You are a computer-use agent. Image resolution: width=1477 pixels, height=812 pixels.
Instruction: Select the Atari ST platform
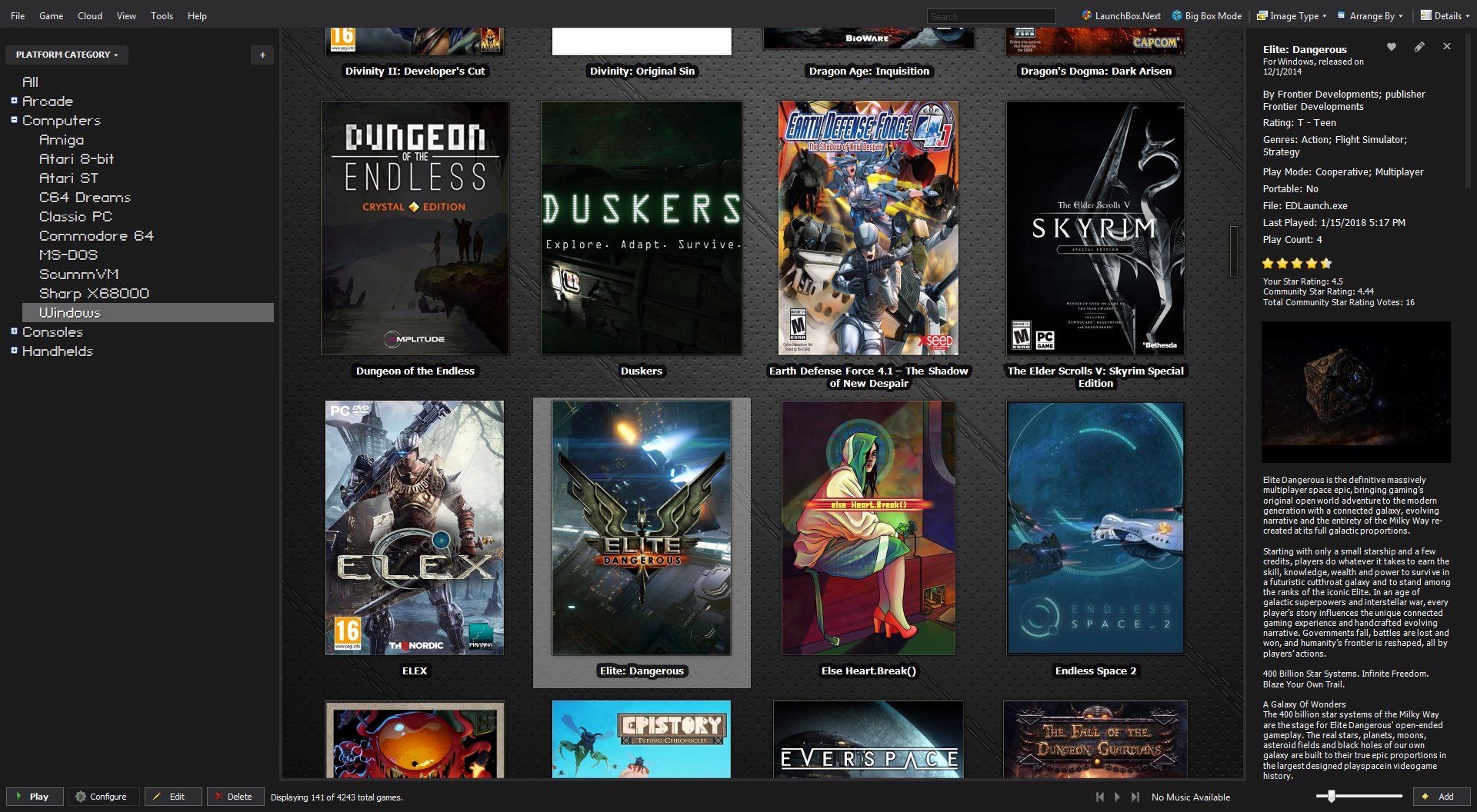68,178
